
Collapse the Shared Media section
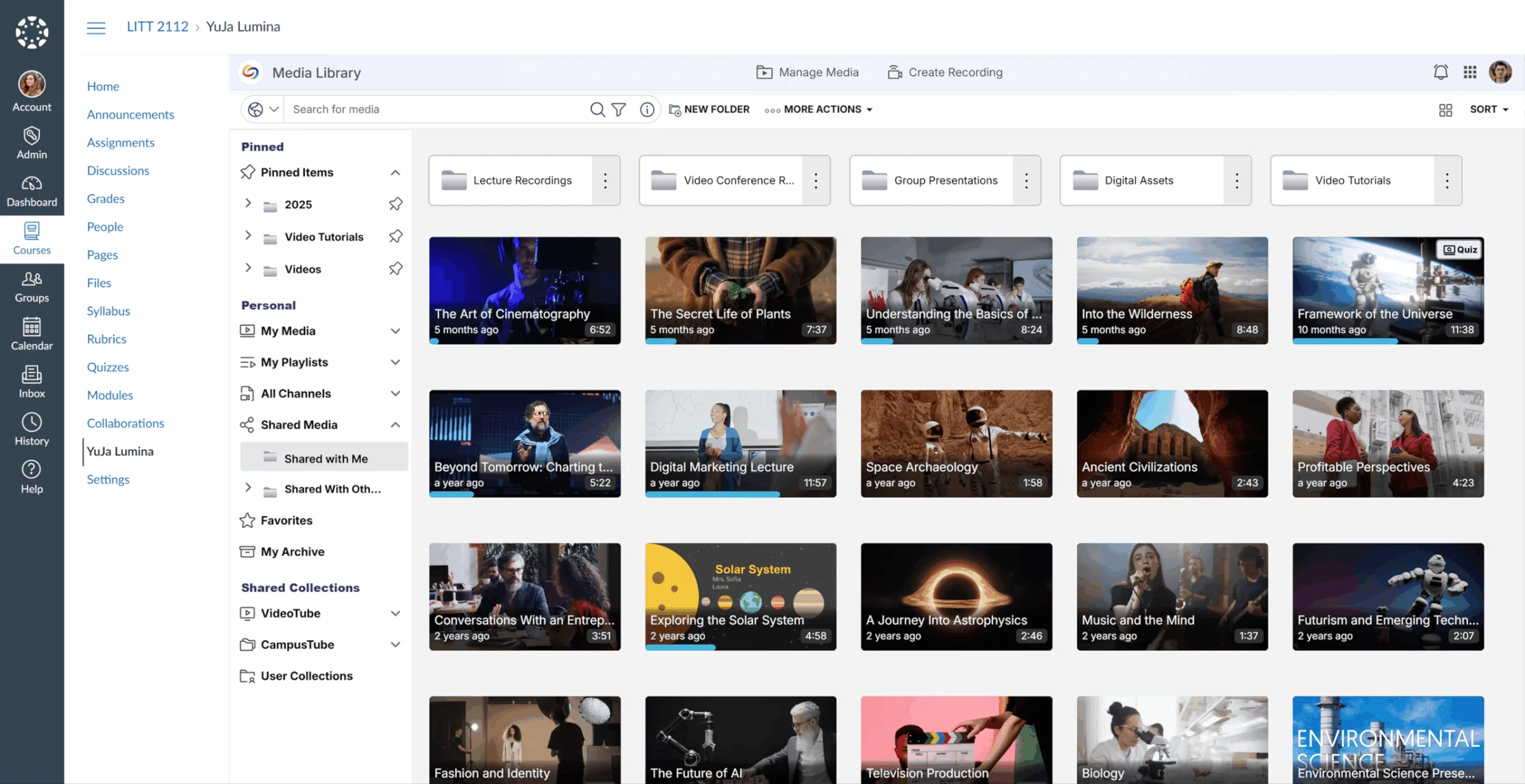(395, 424)
